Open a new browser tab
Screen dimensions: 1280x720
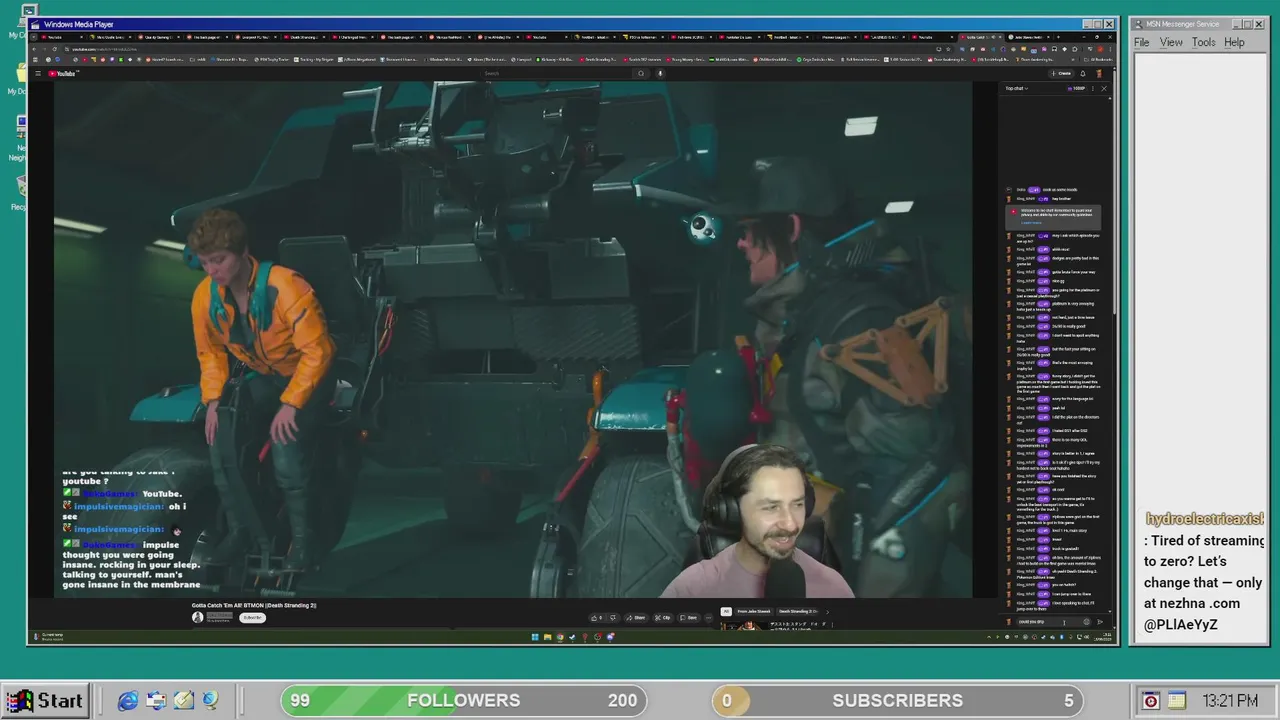click(x=1058, y=37)
